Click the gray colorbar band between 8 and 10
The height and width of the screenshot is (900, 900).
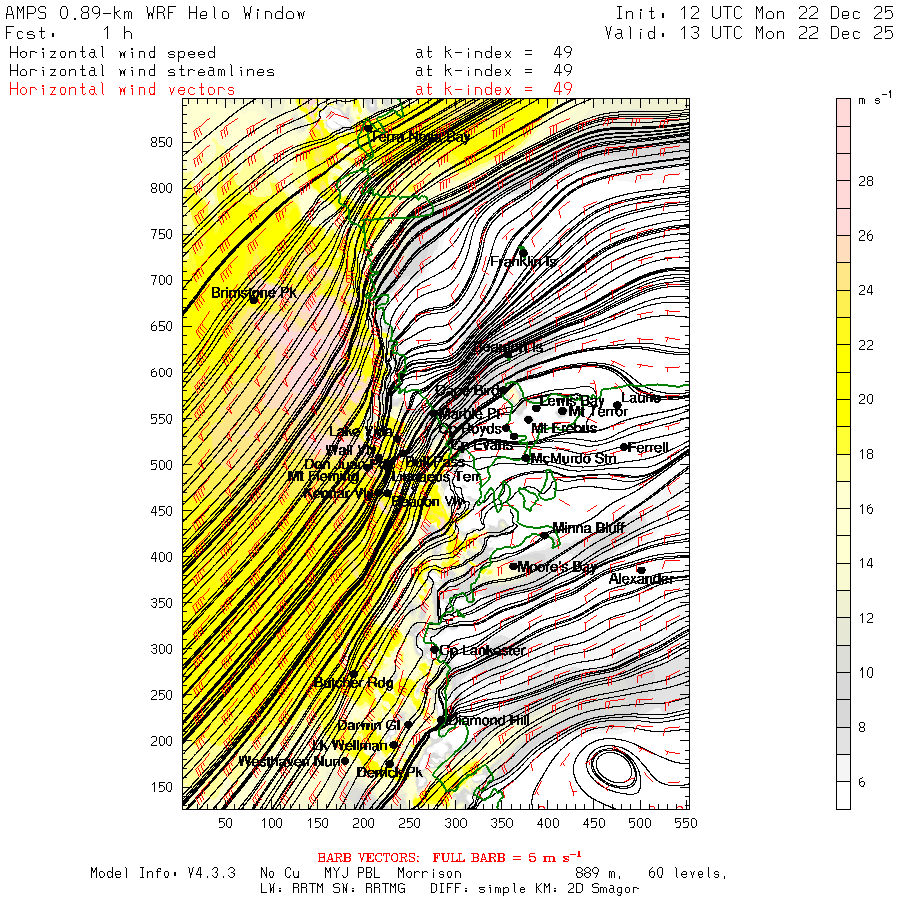tap(843, 700)
